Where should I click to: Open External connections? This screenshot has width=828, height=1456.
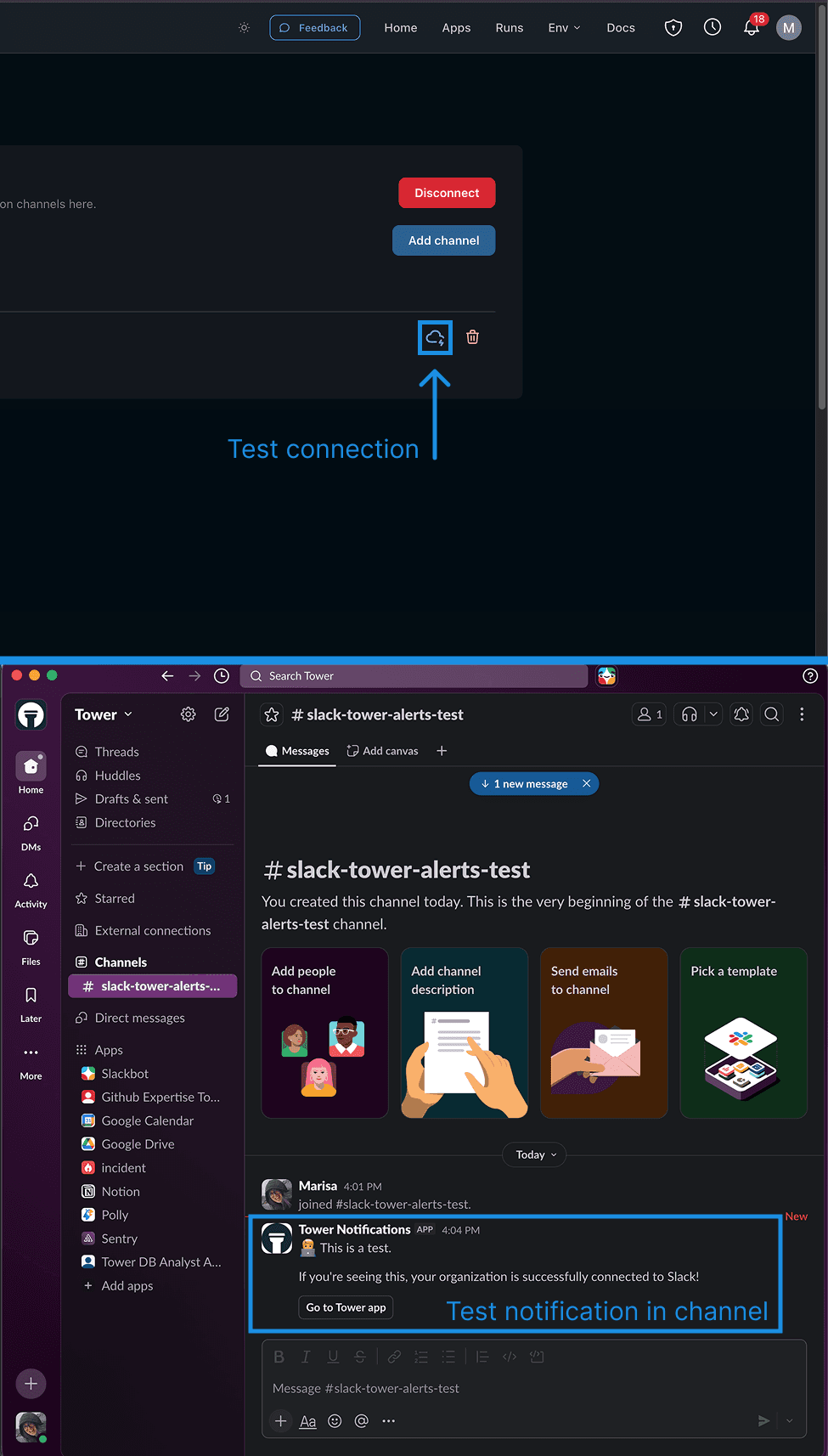(151, 931)
